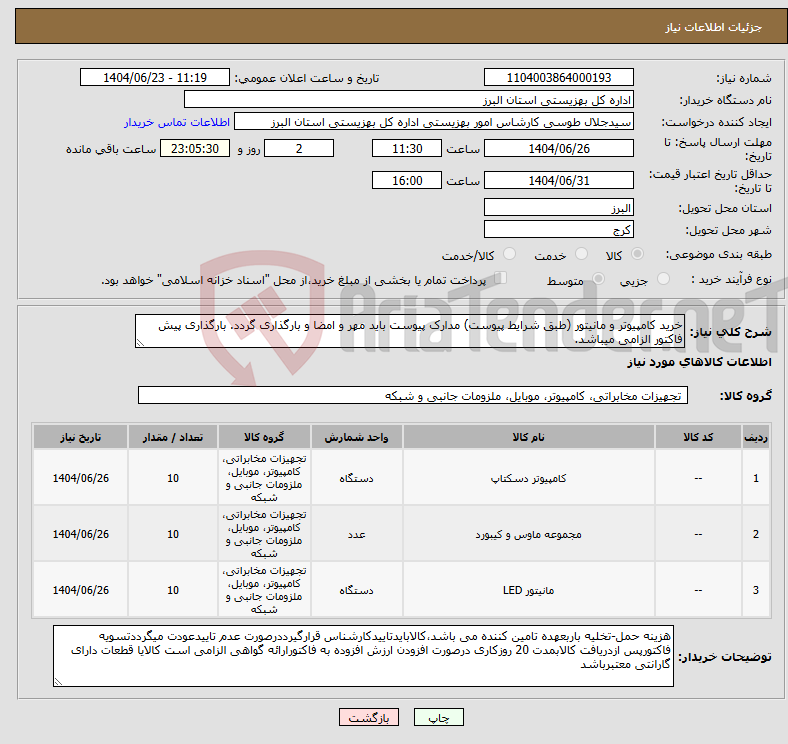Select the کالا/خدمت radio button
The image size is (788, 744).
509,254
